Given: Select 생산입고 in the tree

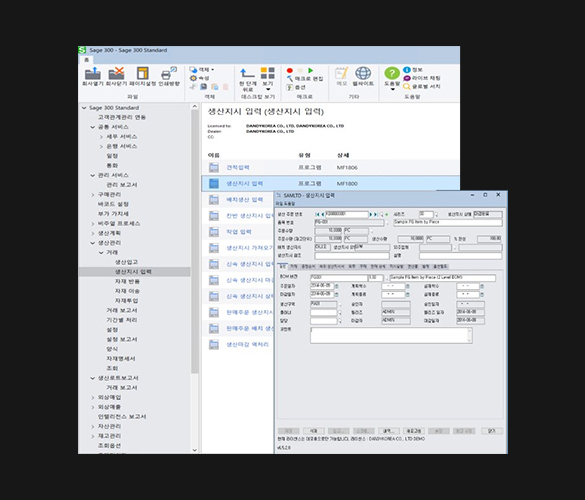Looking at the screenshot, I should point(126,262).
